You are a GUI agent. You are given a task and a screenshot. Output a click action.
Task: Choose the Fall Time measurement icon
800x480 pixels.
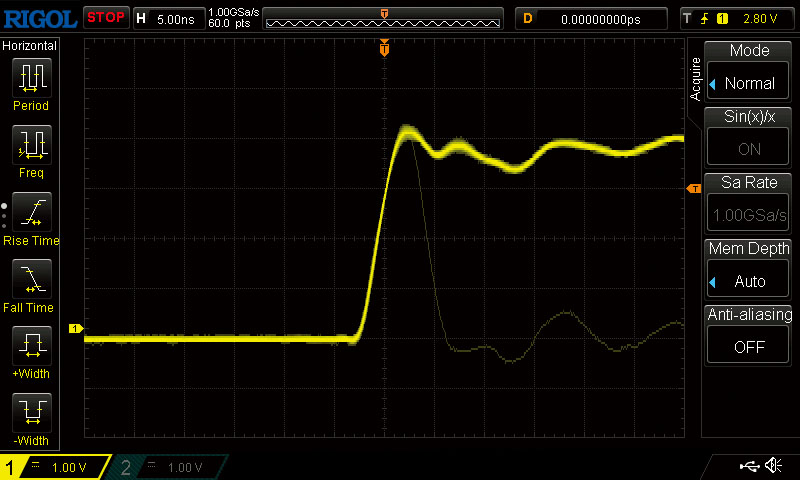point(30,280)
